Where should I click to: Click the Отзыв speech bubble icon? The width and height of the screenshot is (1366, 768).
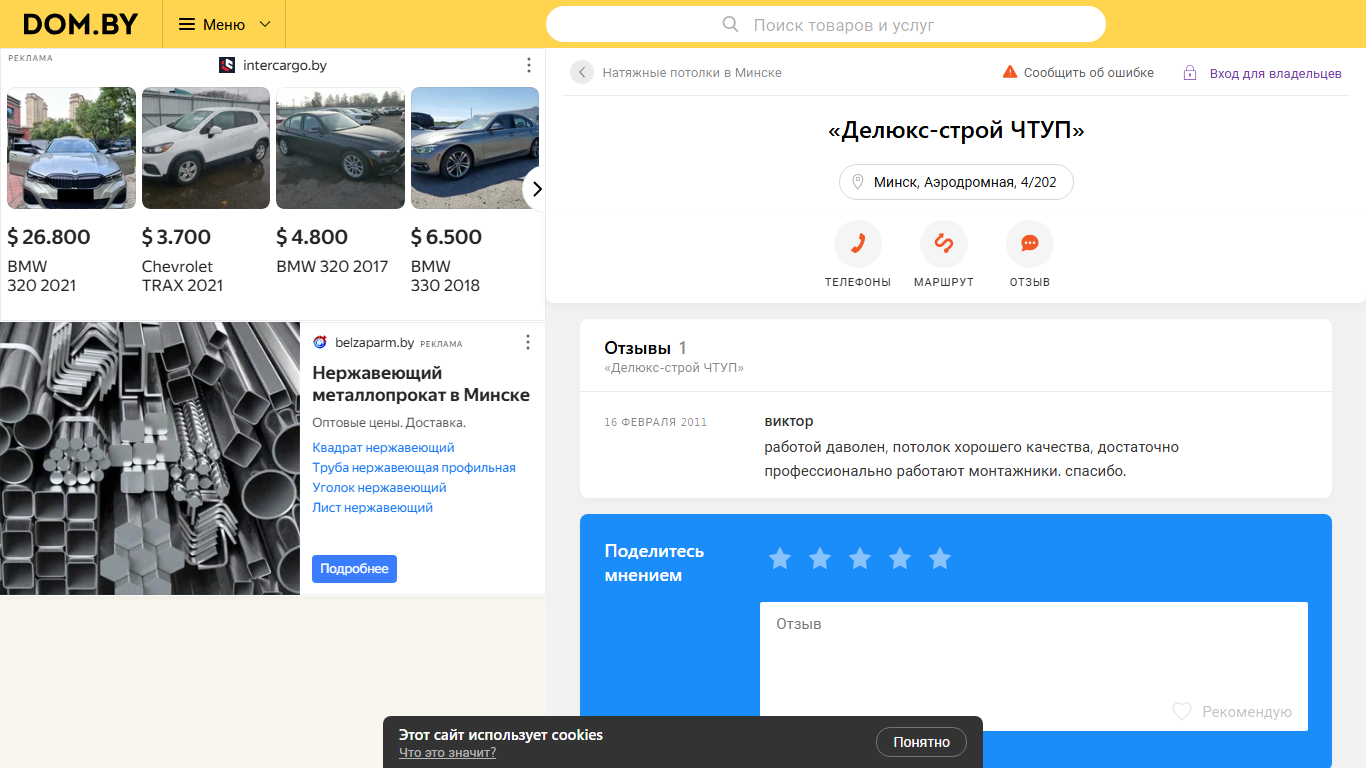[1030, 244]
